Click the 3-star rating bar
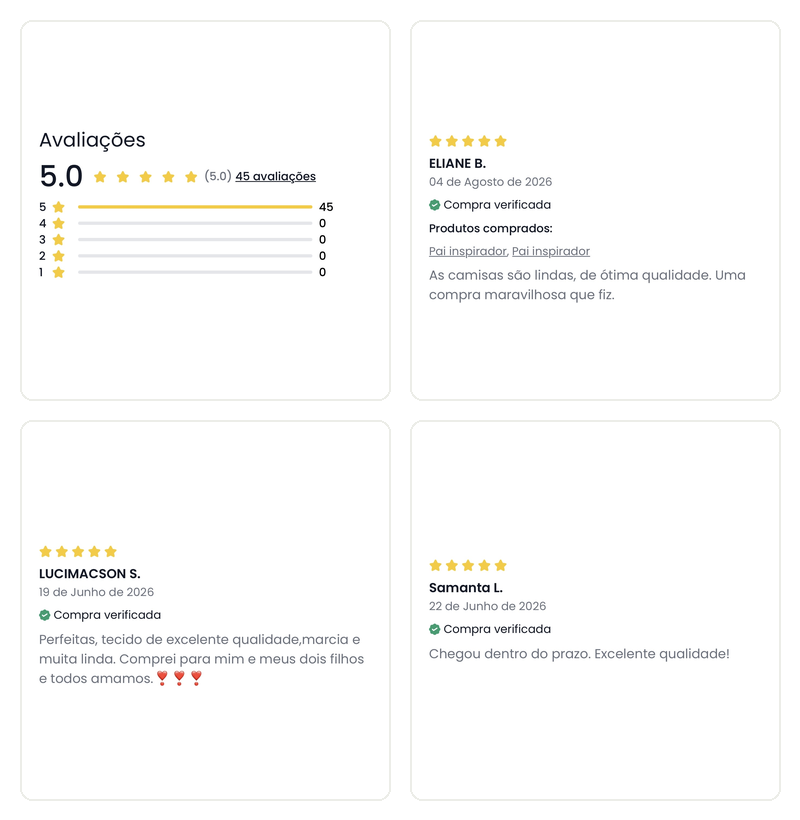 [x=195, y=240]
